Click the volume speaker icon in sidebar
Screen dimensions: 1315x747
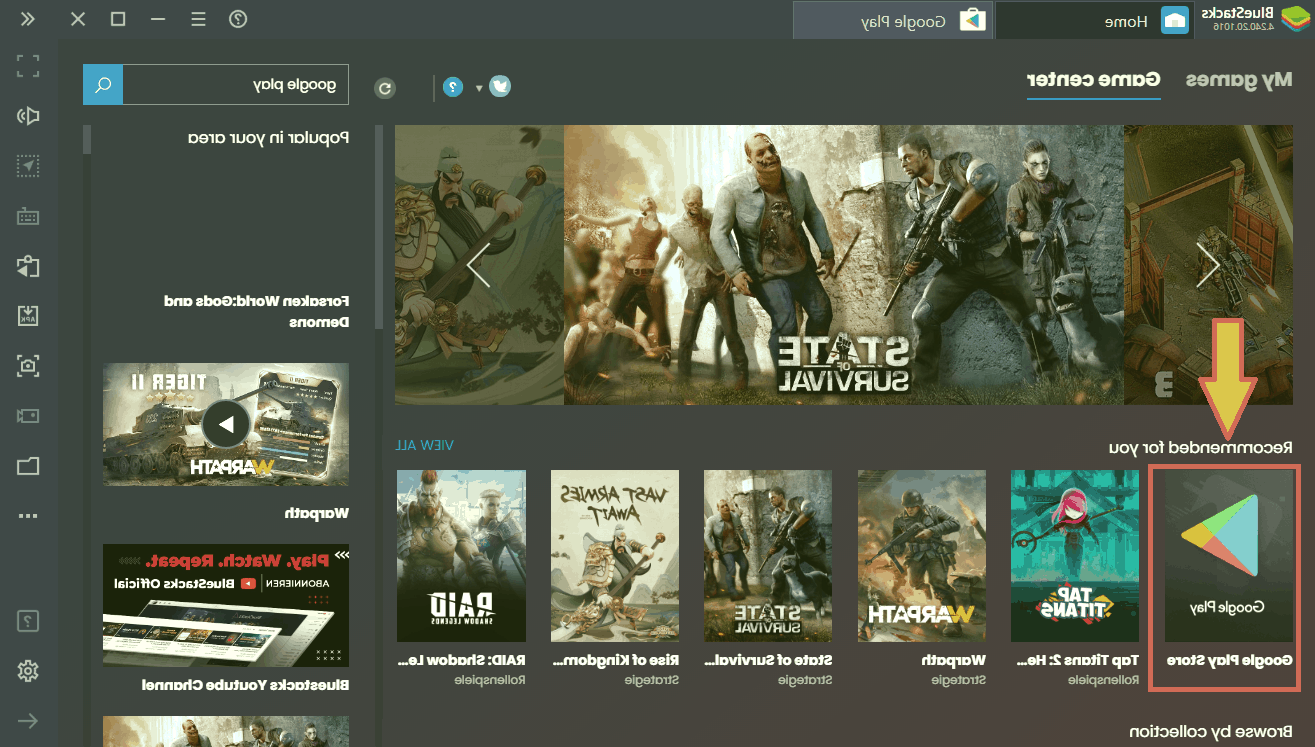coord(28,116)
